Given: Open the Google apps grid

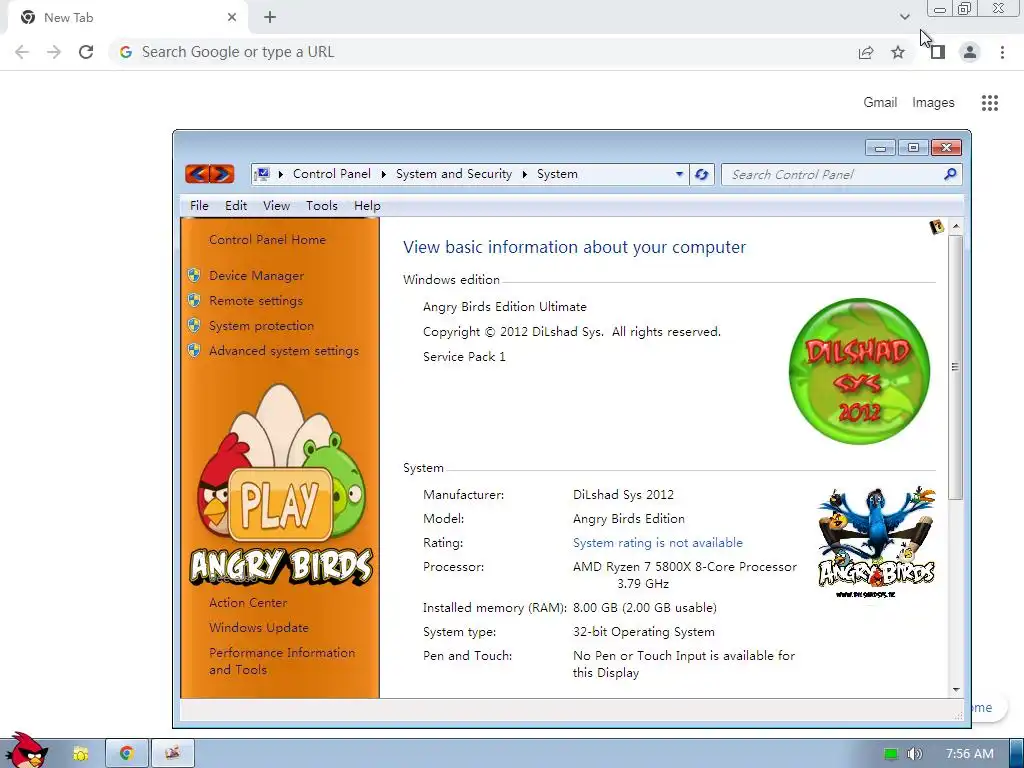Looking at the screenshot, I should [x=990, y=103].
